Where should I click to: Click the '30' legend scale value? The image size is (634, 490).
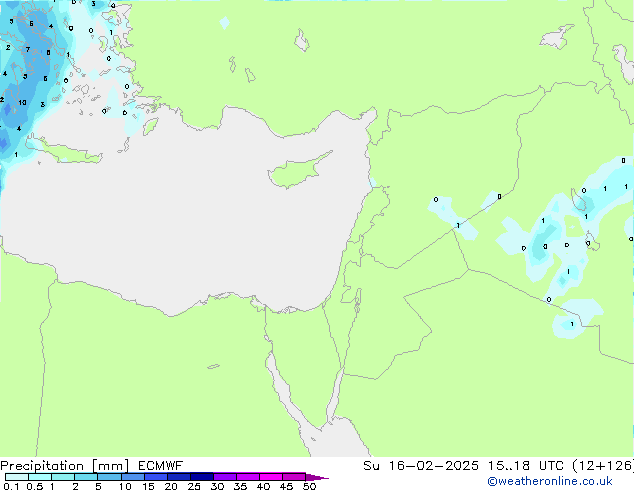coord(217,486)
